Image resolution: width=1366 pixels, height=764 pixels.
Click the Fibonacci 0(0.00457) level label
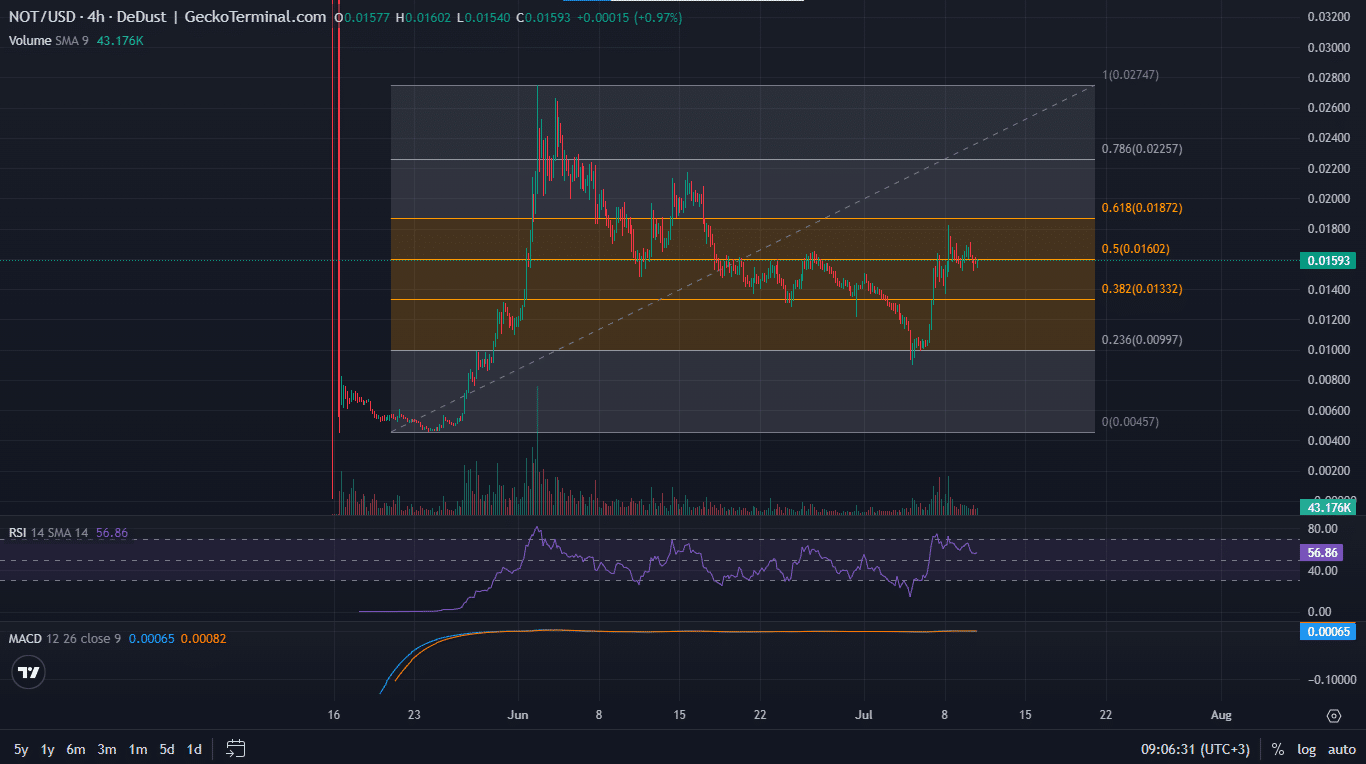1130,422
